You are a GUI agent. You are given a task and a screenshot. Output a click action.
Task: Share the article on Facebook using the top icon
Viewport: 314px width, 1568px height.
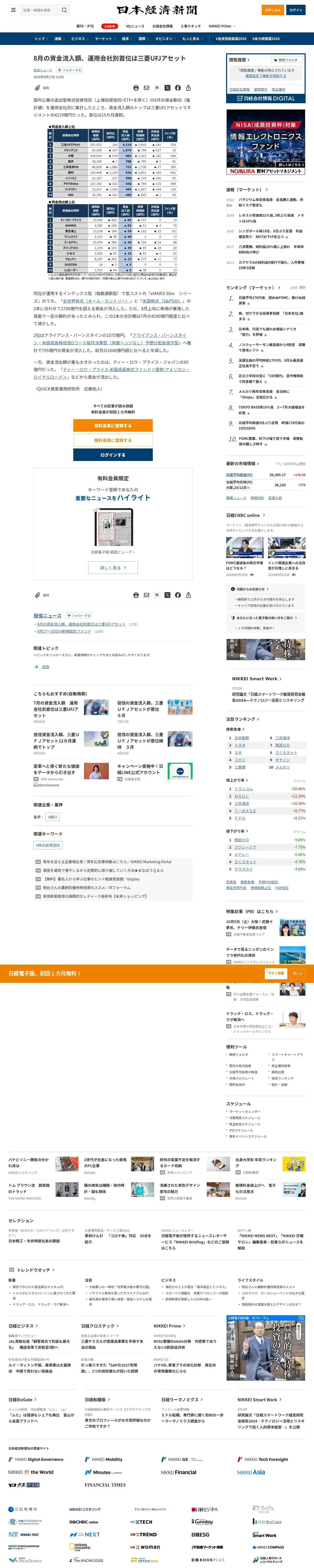[x=177, y=88]
